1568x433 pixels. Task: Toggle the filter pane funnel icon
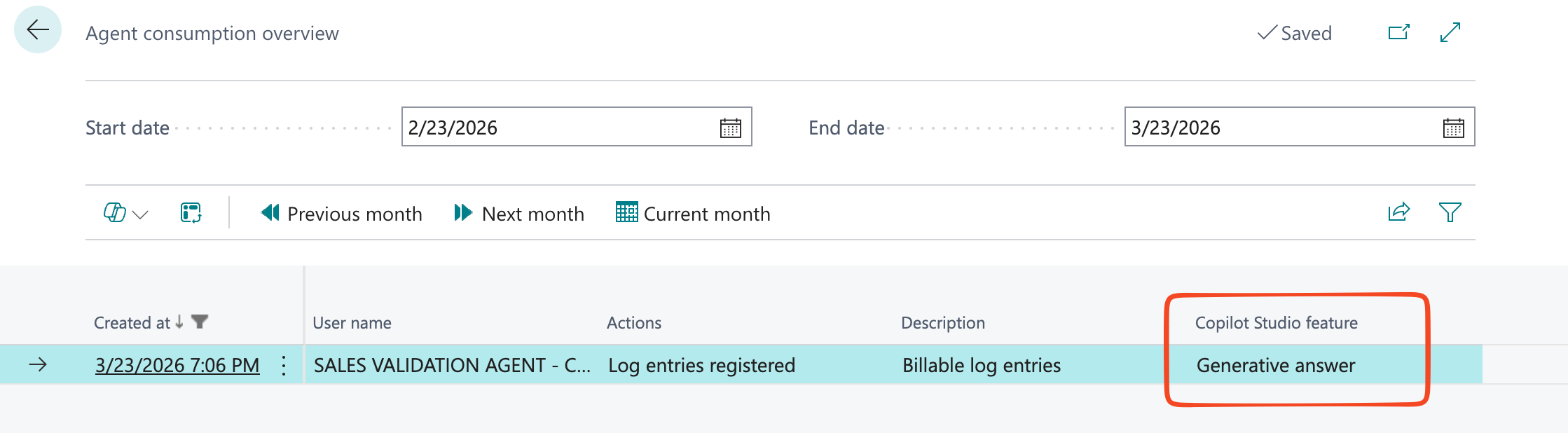1450,212
